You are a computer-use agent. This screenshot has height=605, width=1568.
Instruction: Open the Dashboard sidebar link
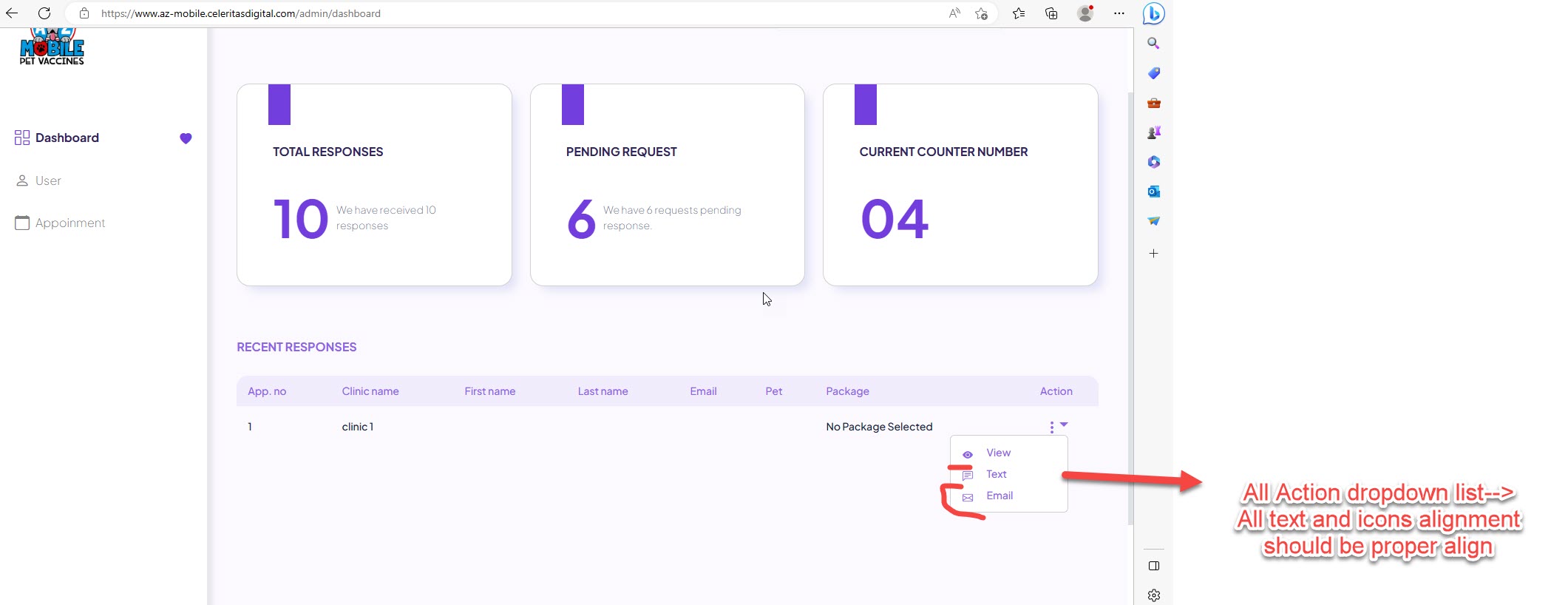click(67, 138)
